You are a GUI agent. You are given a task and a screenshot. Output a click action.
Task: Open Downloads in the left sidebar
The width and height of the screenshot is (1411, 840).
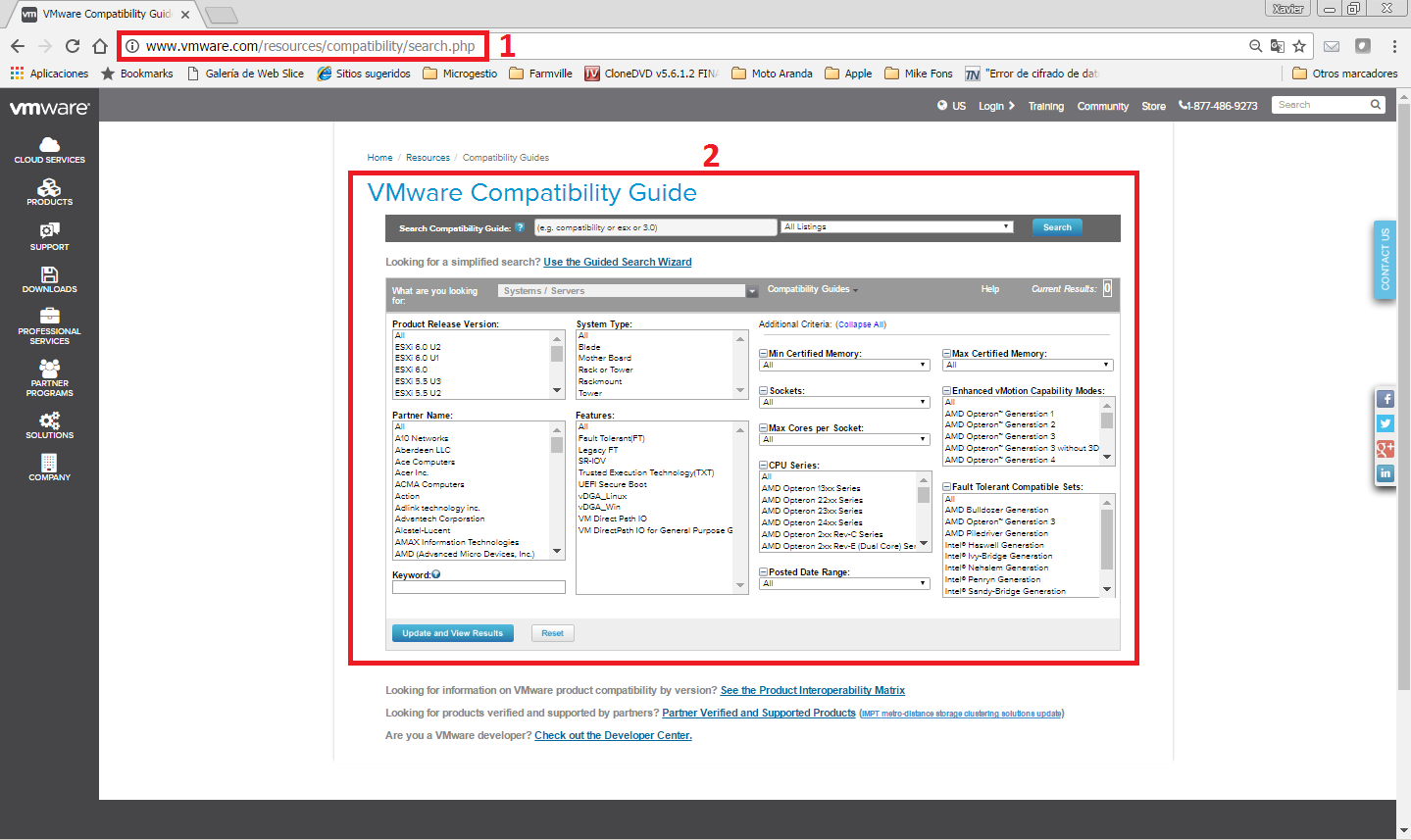pyautogui.click(x=50, y=279)
